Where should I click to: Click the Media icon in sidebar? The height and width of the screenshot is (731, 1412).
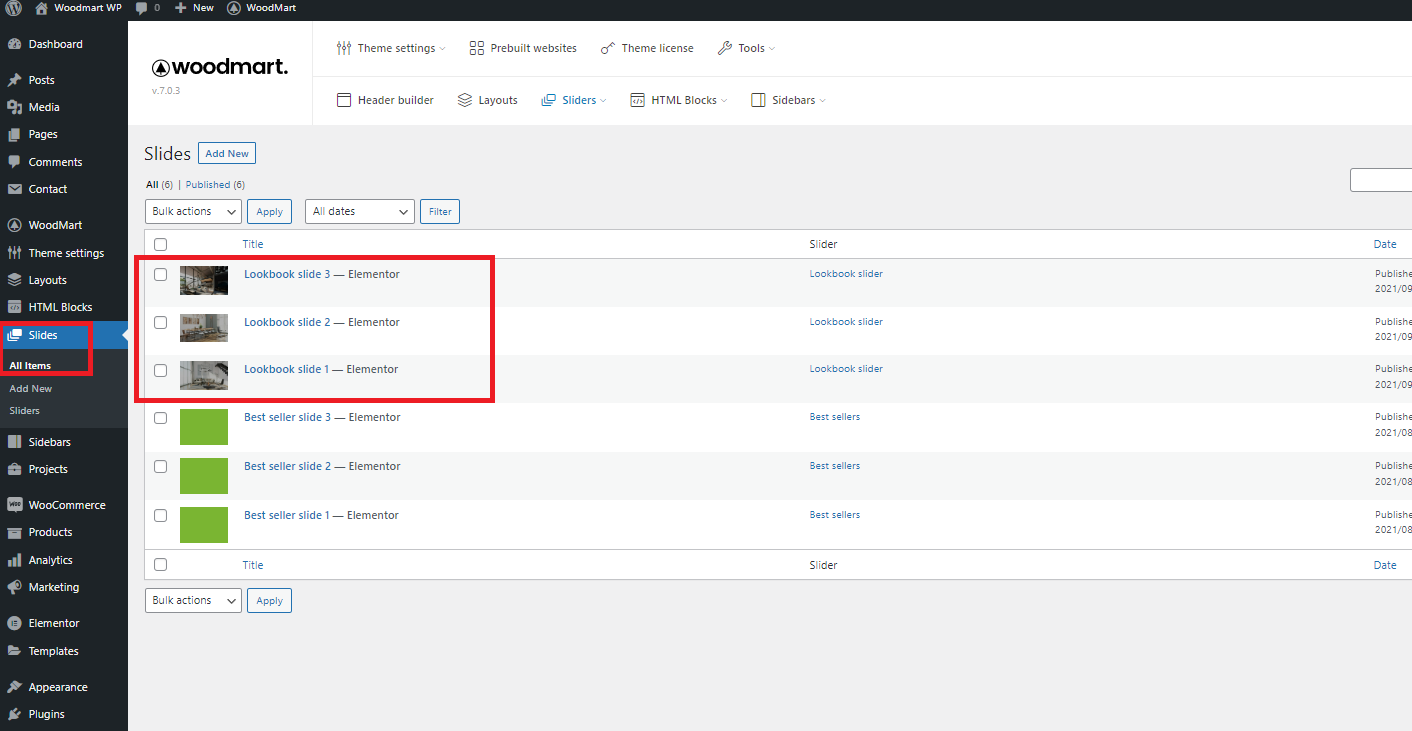[14, 107]
